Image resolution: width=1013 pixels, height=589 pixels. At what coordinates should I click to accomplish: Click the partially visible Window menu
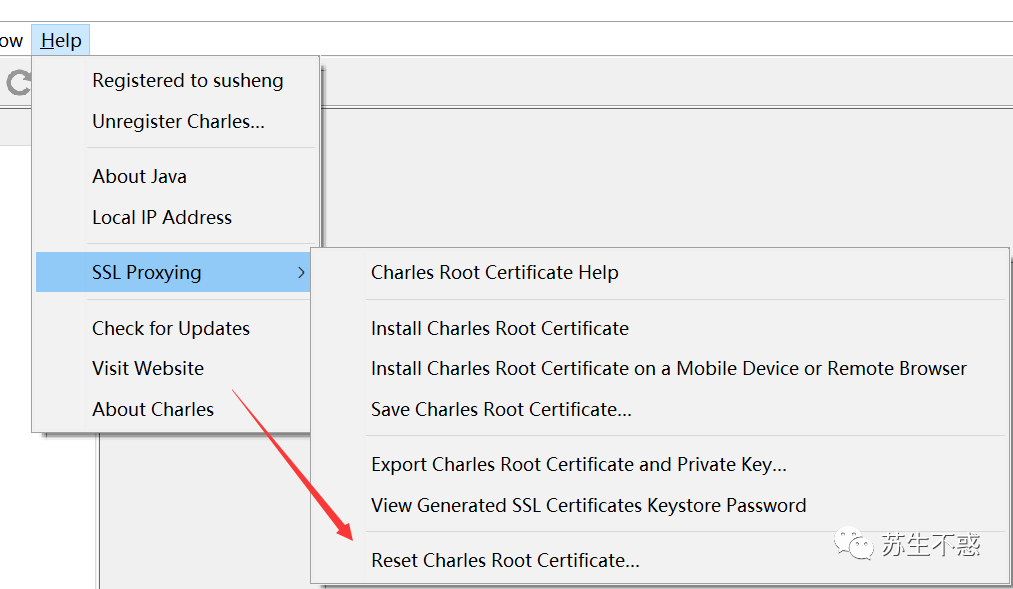11,40
